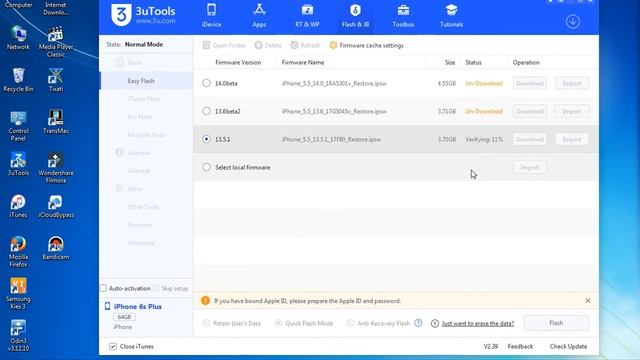640x360 pixels.
Task: Download the 13.6beta2 firmware
Action: (x=529, y=111)
